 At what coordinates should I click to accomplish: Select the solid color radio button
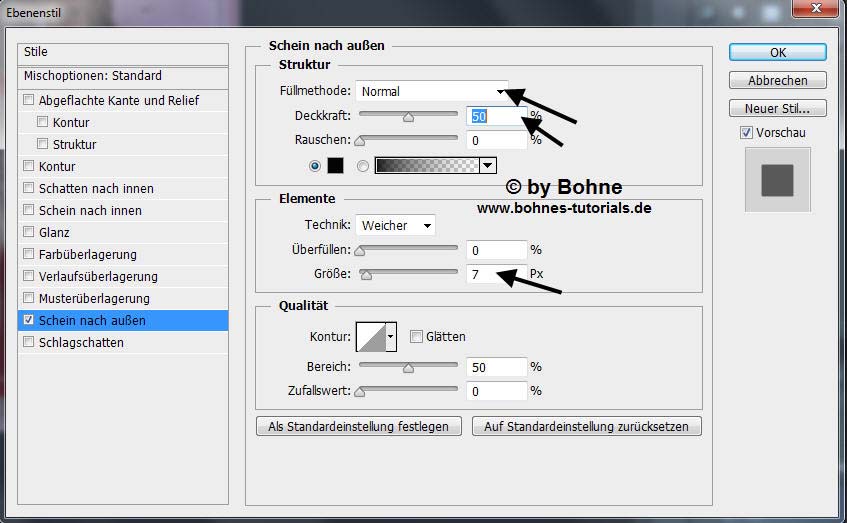click(x=316, y=166)
